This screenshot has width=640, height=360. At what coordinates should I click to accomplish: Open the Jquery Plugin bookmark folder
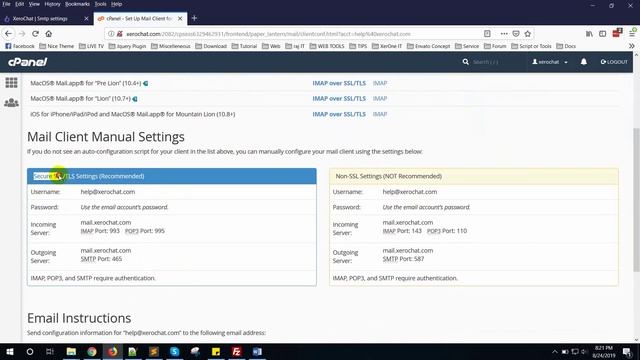[x=127, y=46]
